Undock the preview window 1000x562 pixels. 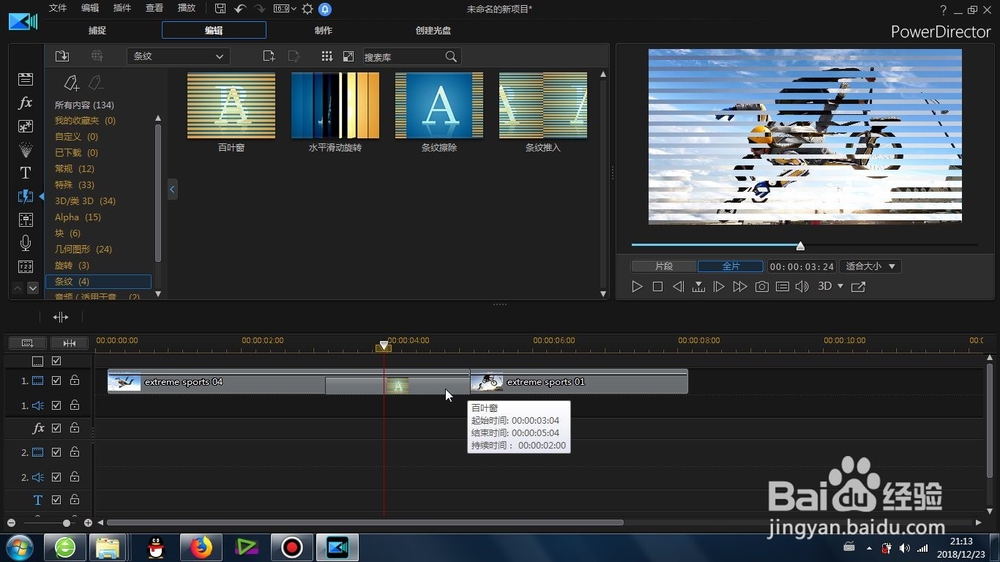click(x=858, y=286)
